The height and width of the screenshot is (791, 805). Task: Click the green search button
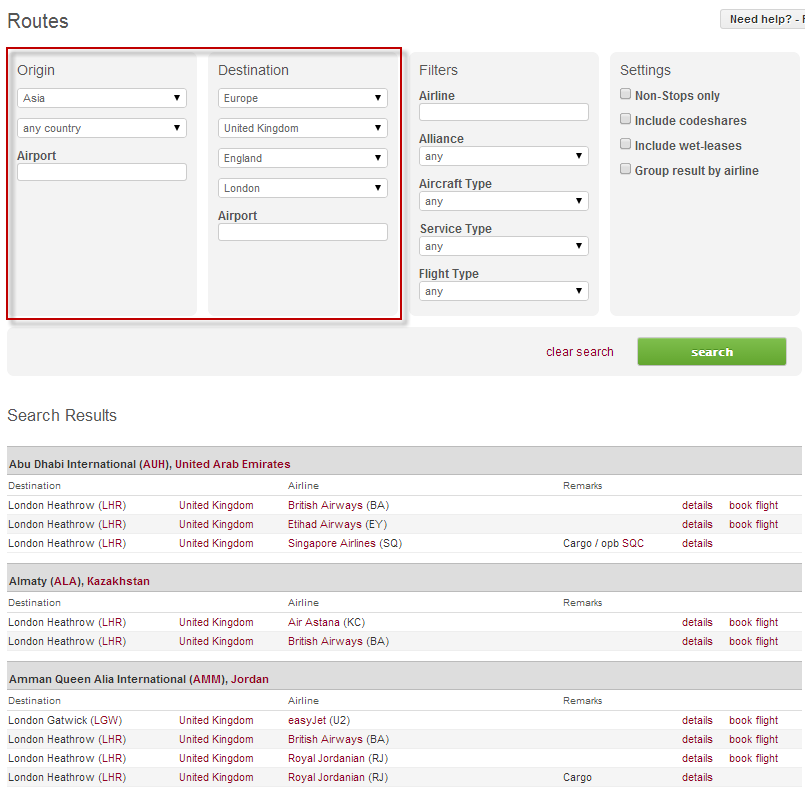coord(712,352)
